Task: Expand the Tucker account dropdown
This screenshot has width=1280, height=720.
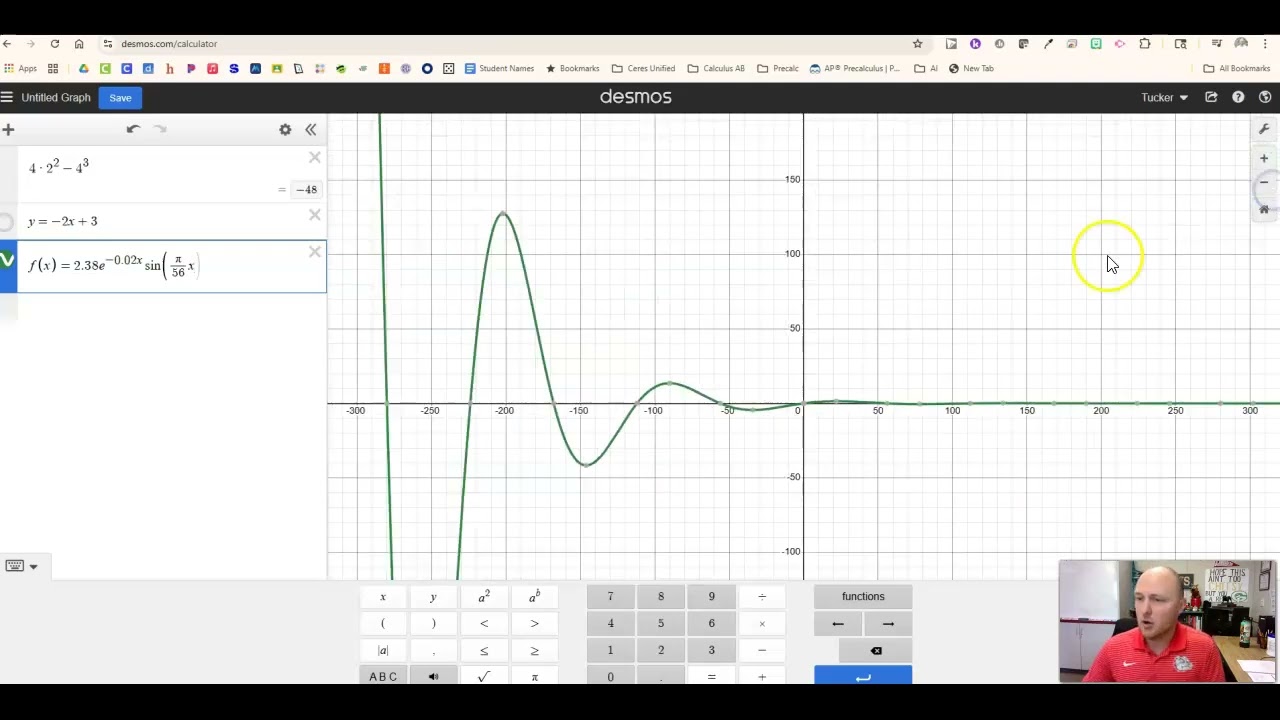Action: pyautogui.click(x=1164, y=97)
